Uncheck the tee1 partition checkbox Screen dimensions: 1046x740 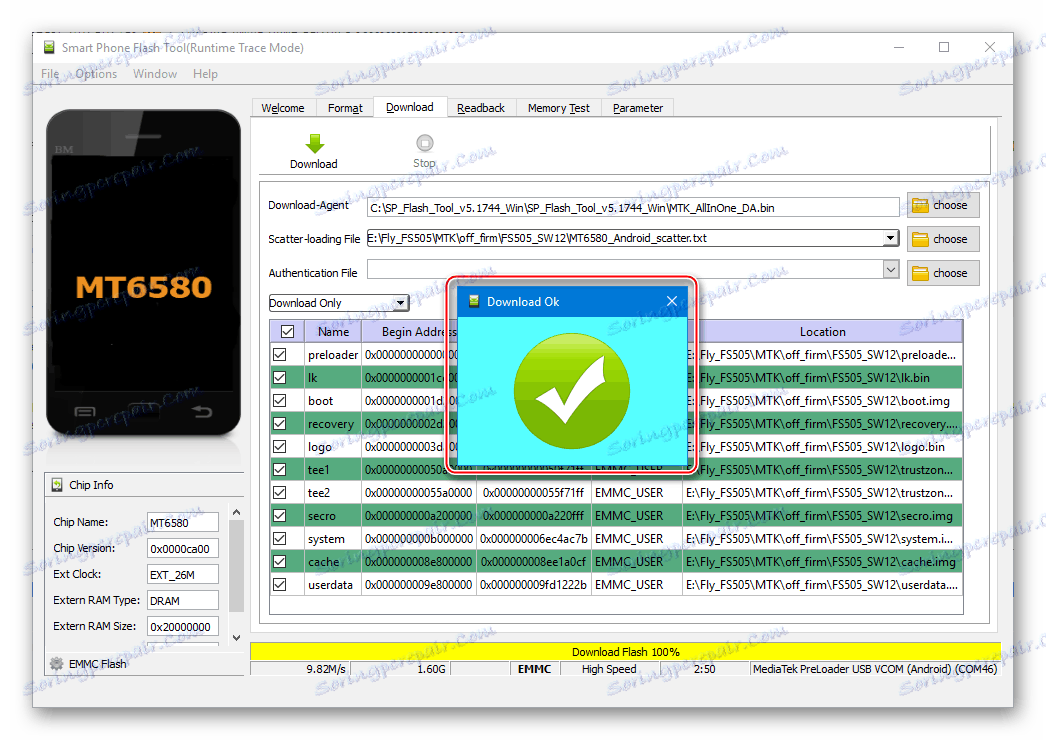point(280,470)
